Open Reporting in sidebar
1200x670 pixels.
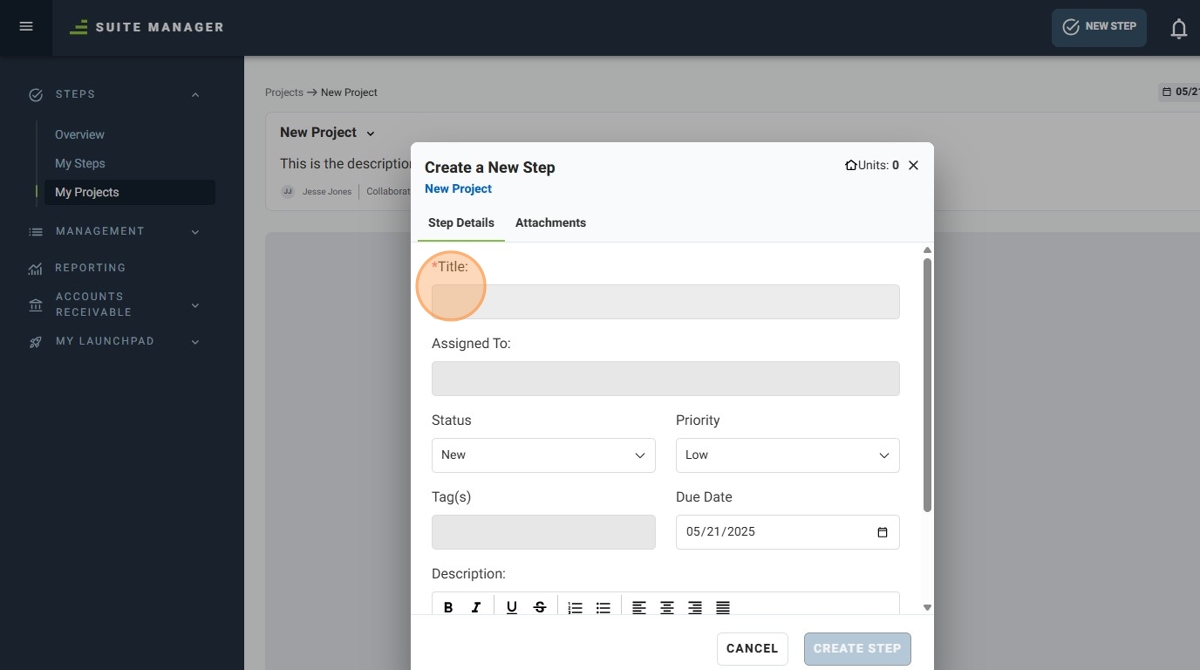[x=91, y=268]
